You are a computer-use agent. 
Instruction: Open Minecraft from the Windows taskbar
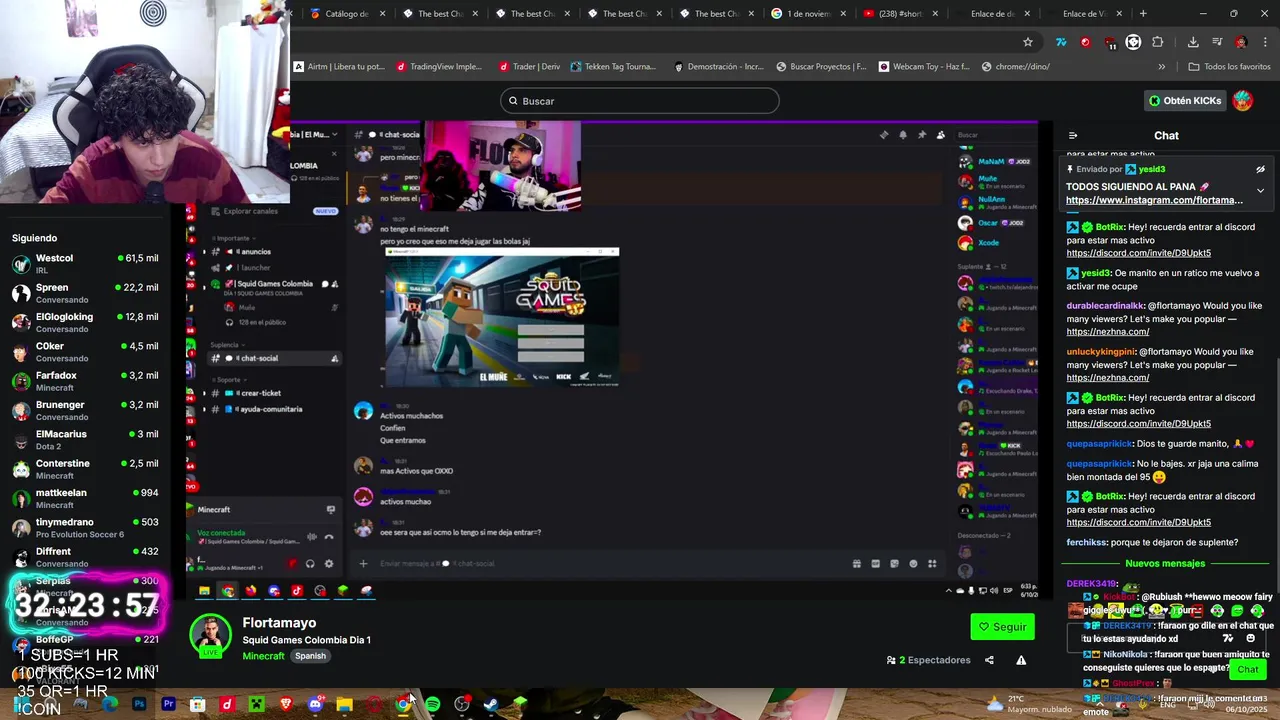256,705
